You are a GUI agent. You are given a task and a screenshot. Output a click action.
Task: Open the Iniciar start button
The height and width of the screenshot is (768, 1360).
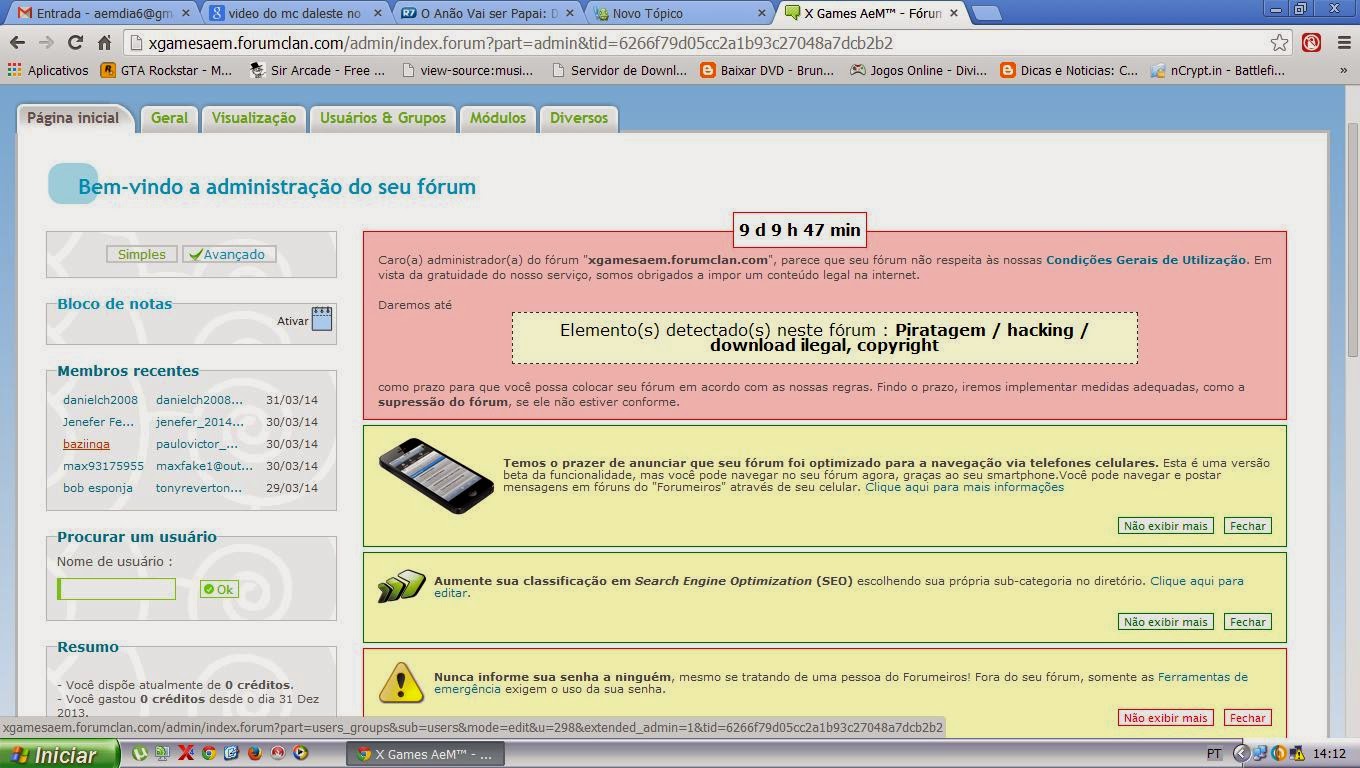[60, 754]
